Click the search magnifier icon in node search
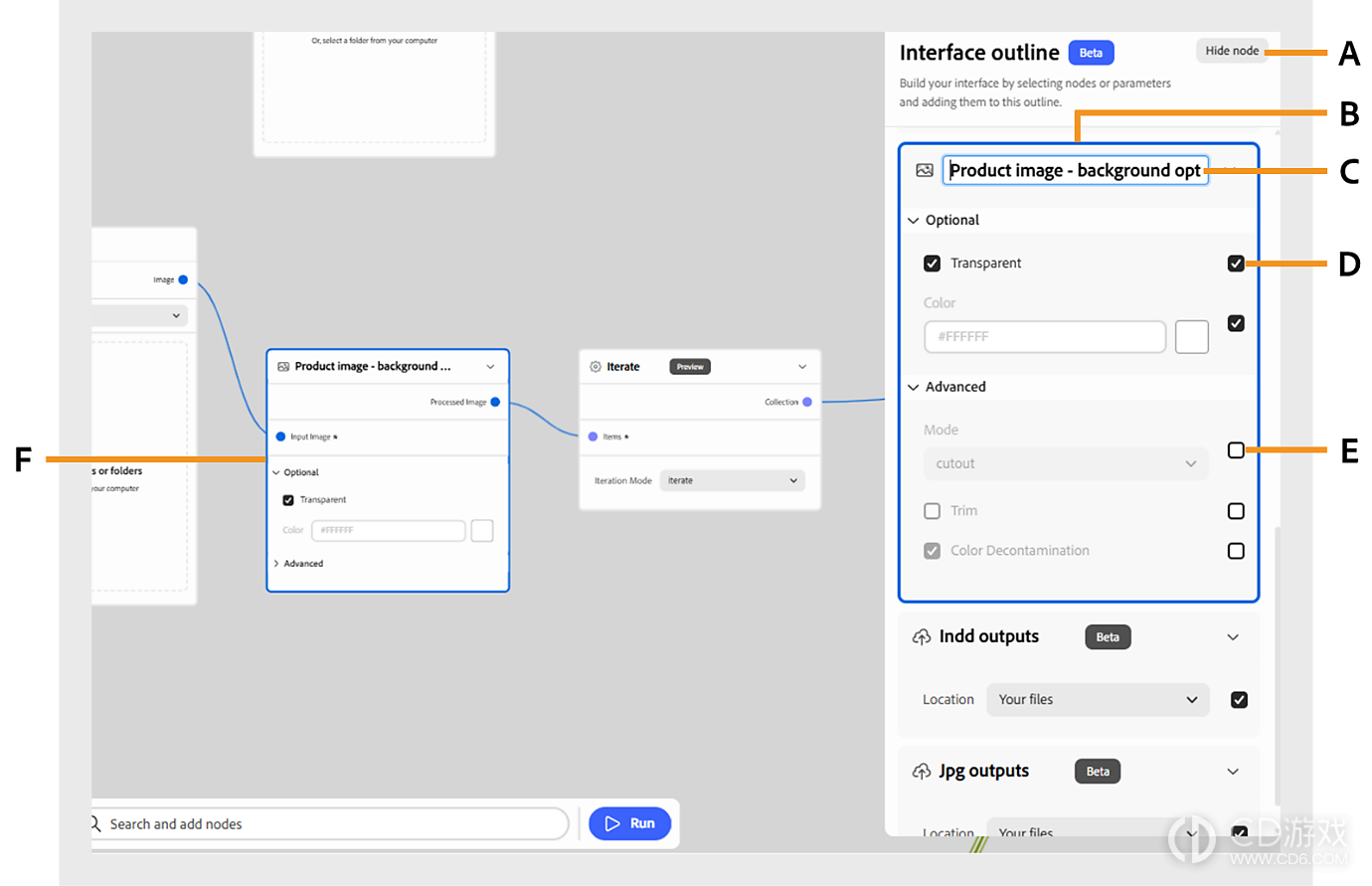The image size is (1372, 886). point(95,823)
